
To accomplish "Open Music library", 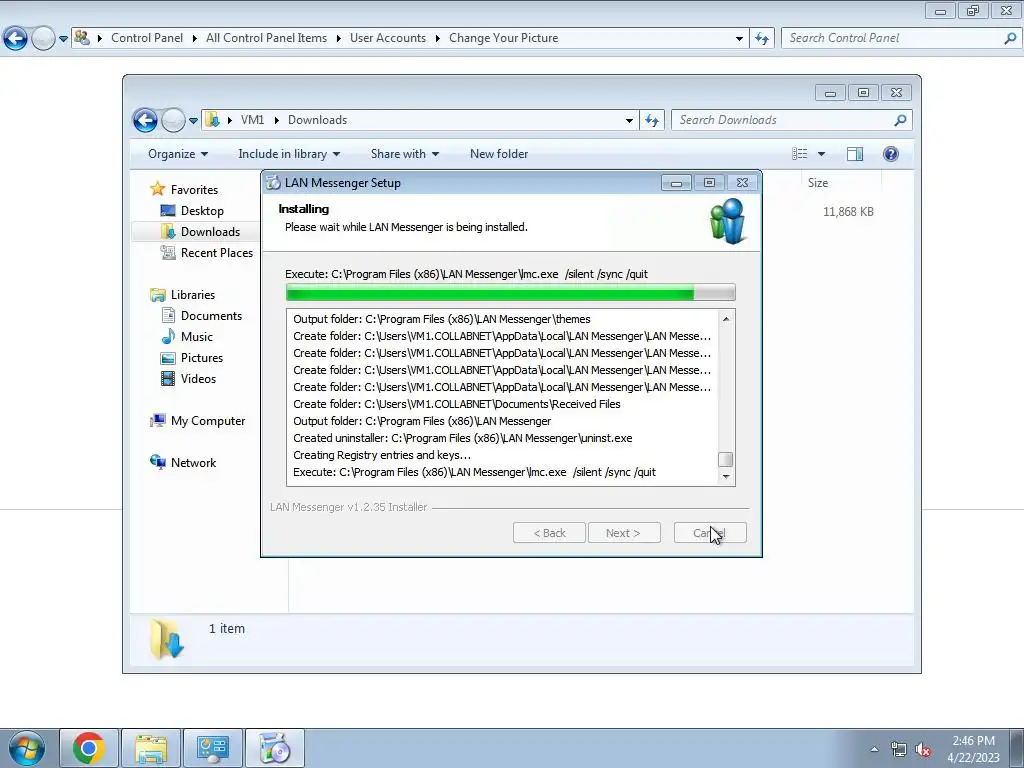I will [197, 337].
